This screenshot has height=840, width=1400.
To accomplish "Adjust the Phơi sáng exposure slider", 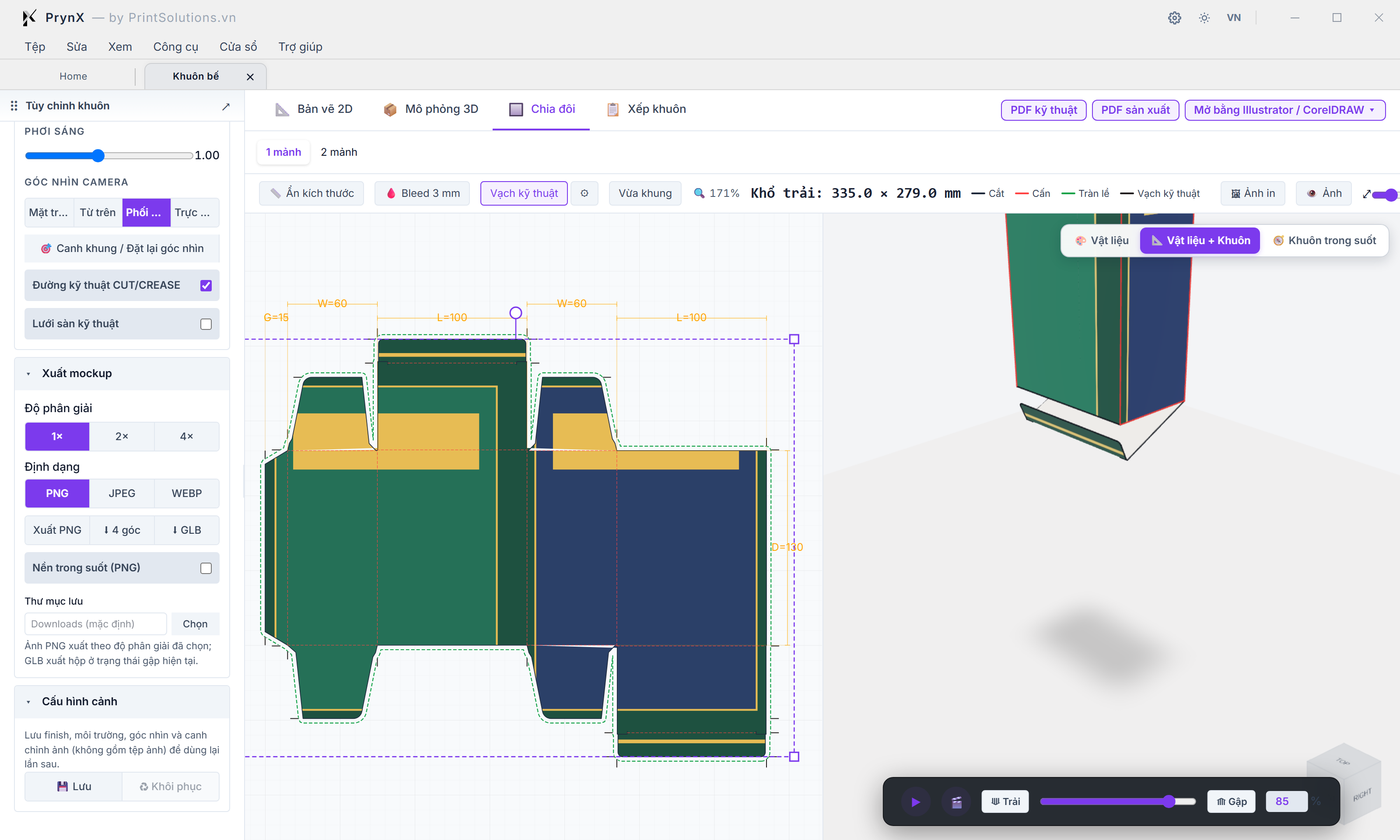I will point(109,156).
